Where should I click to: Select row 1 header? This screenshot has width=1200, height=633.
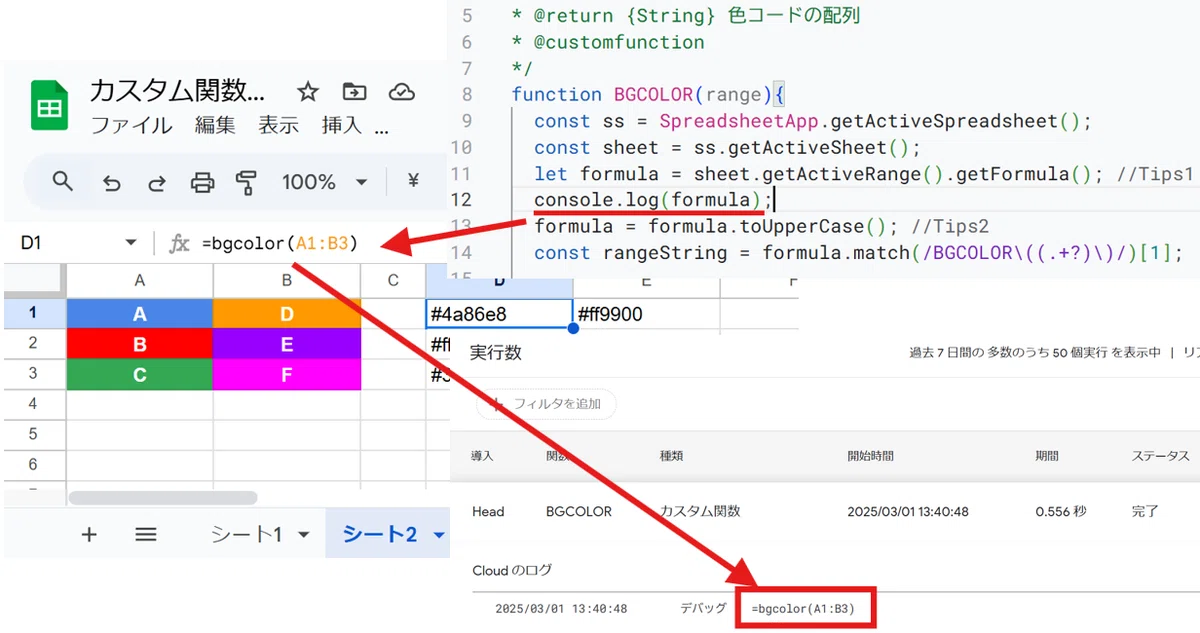point(33,313)
